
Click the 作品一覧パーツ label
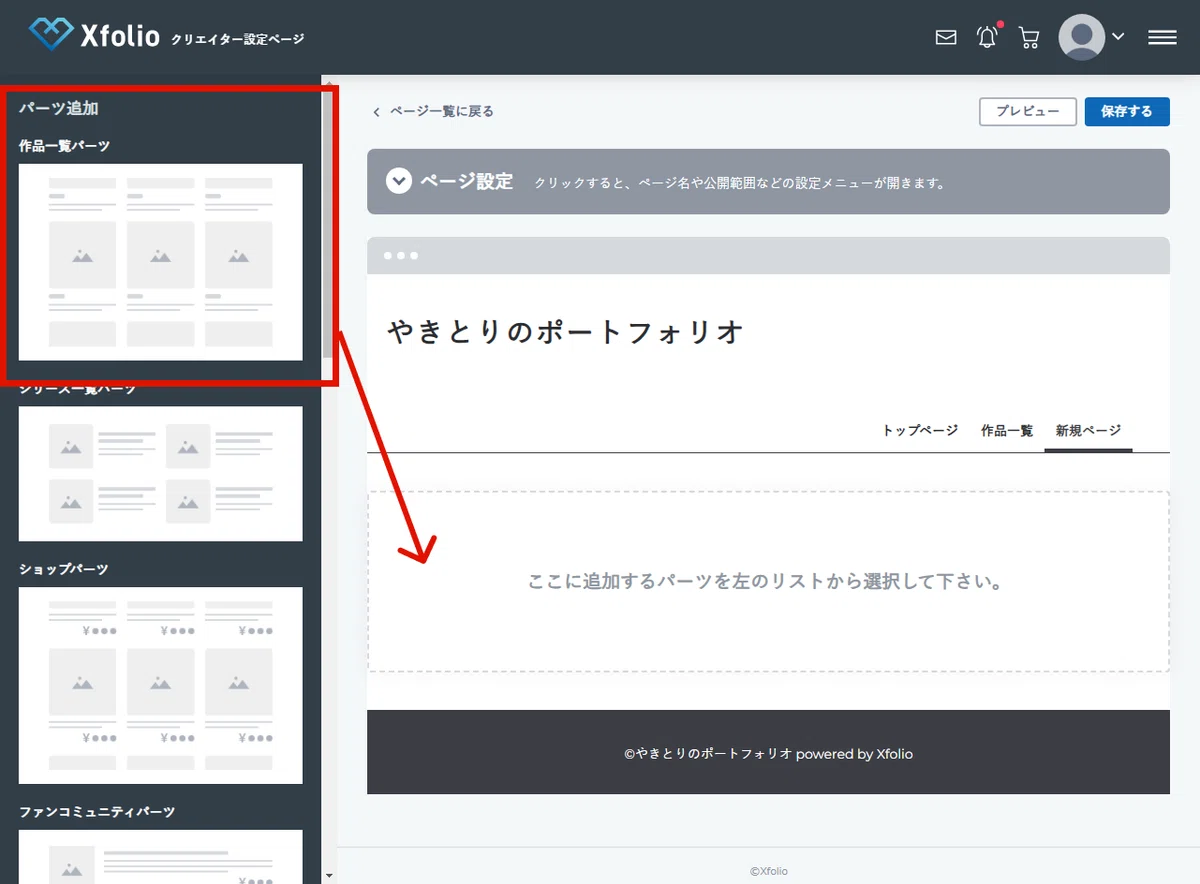(65, 146)
